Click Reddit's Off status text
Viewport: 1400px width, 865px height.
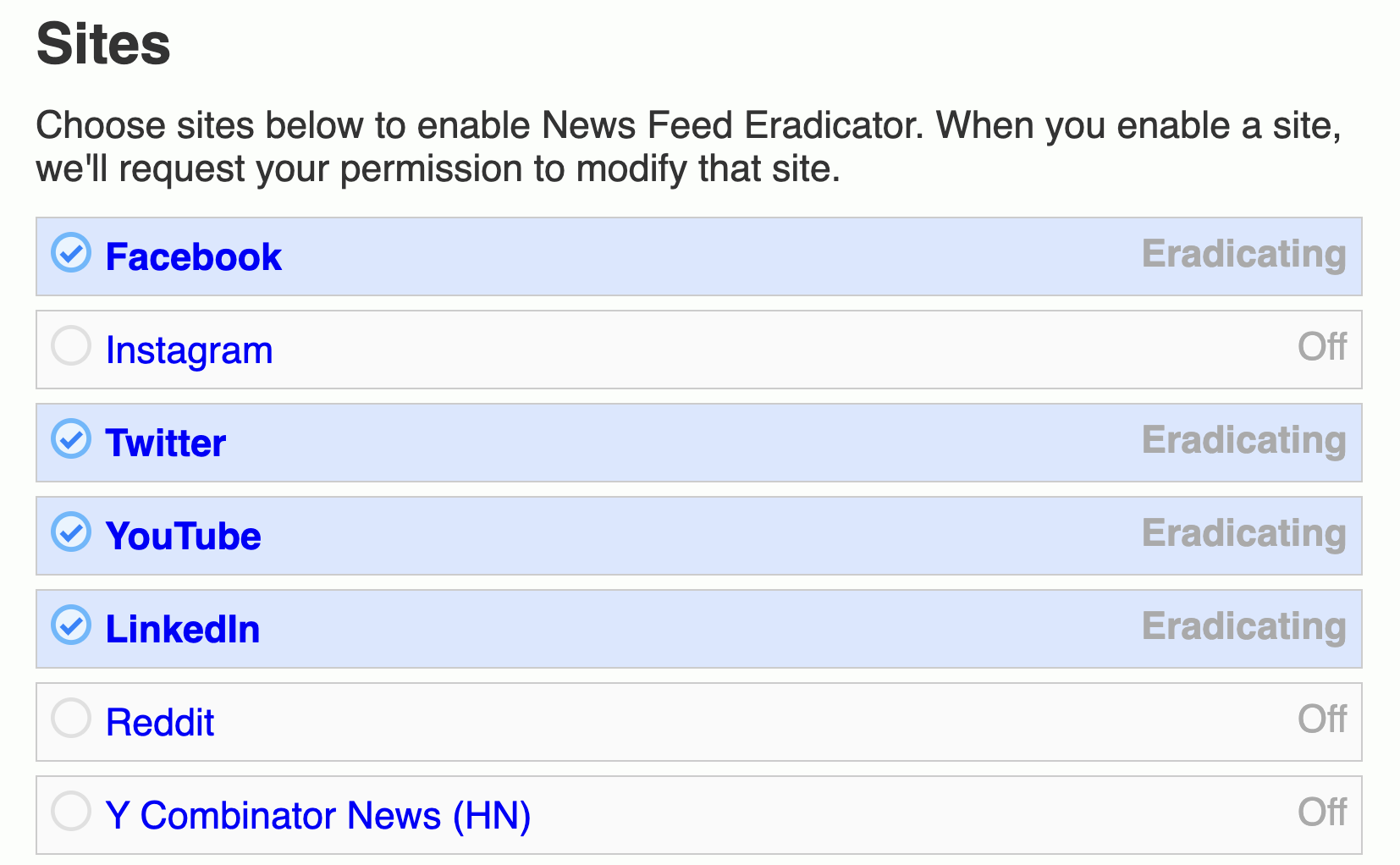1322,719
